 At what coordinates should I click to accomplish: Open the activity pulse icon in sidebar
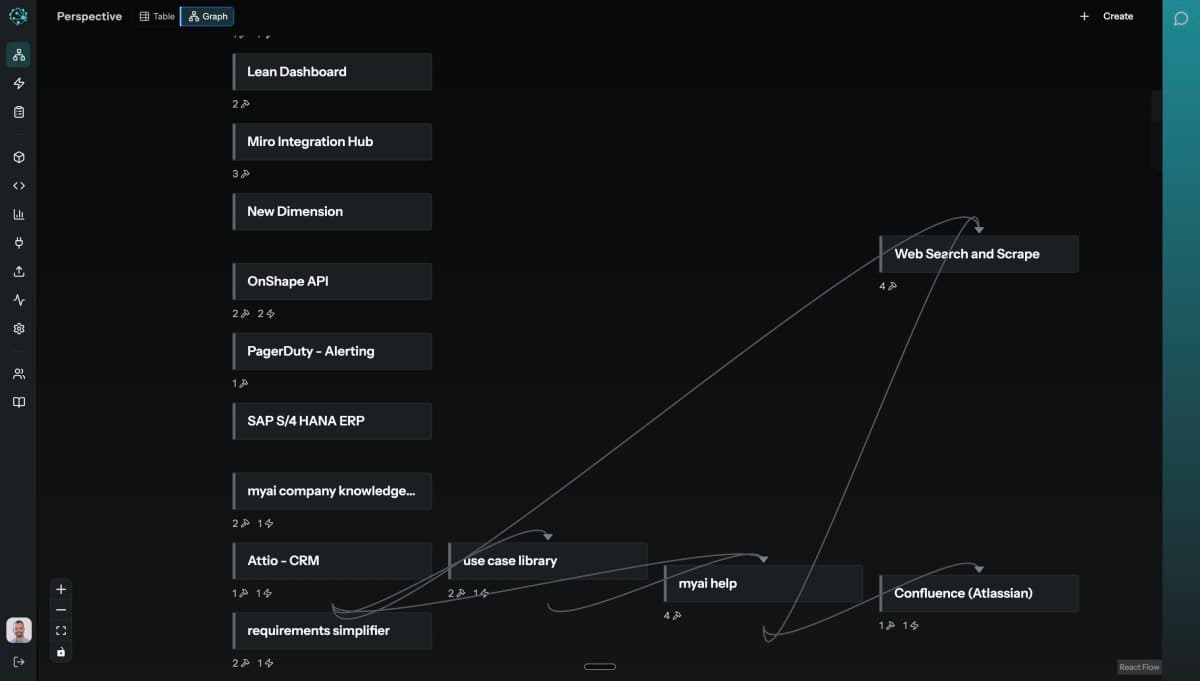coord(18,299)
